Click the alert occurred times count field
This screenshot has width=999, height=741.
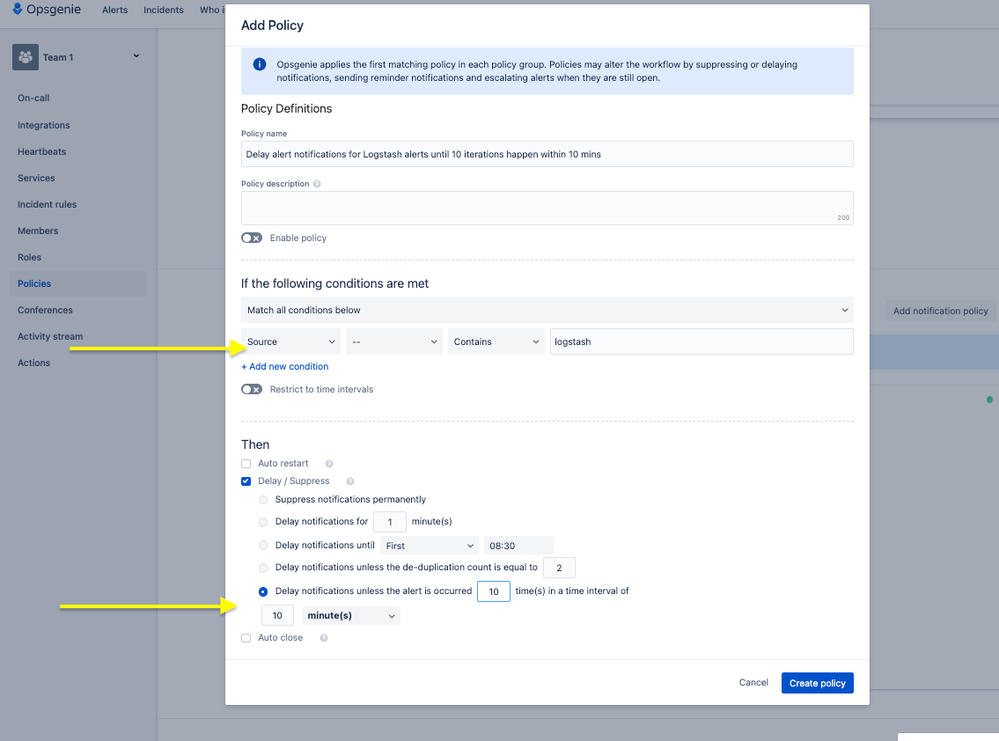(494, 592)
